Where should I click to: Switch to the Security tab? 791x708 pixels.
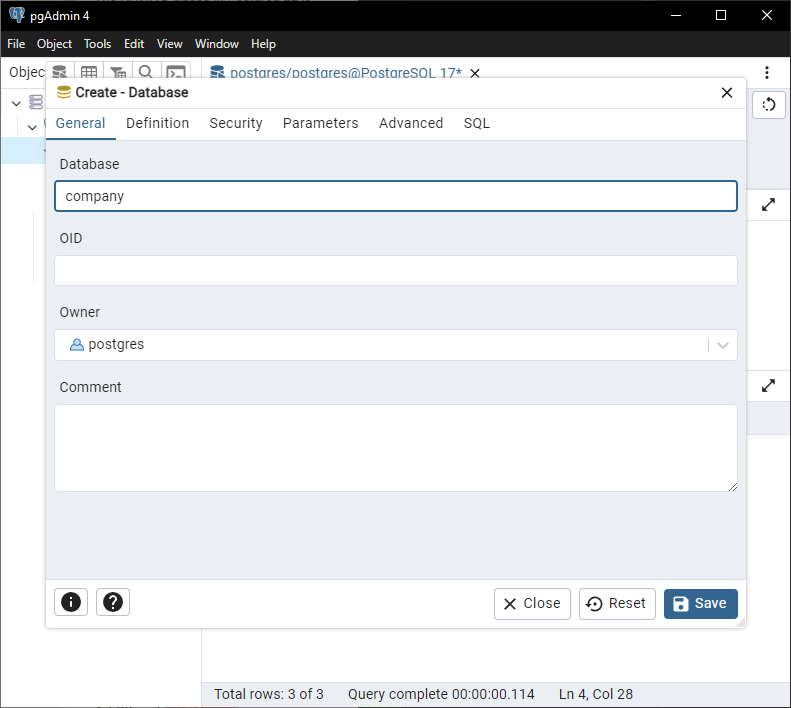[236, 123]
